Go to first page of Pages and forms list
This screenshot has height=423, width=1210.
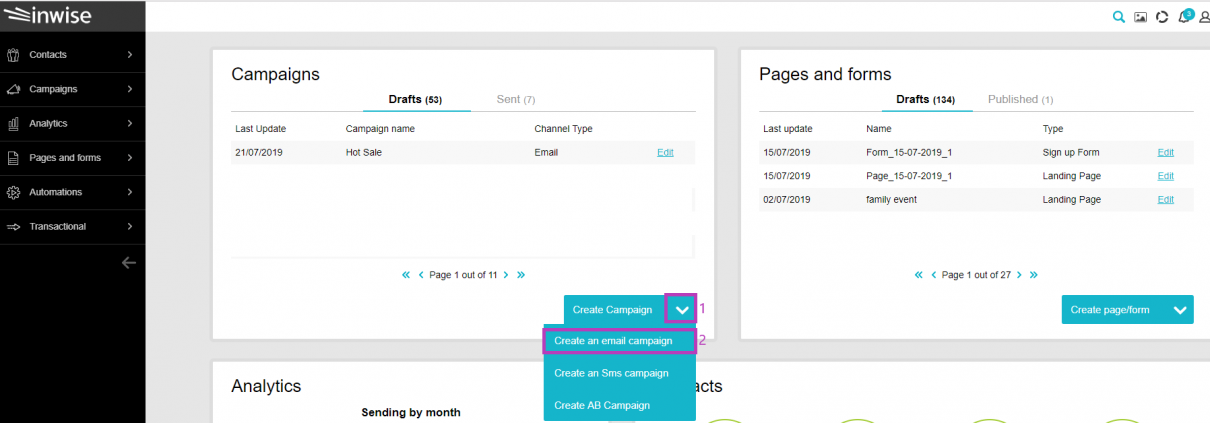point(919,274)
